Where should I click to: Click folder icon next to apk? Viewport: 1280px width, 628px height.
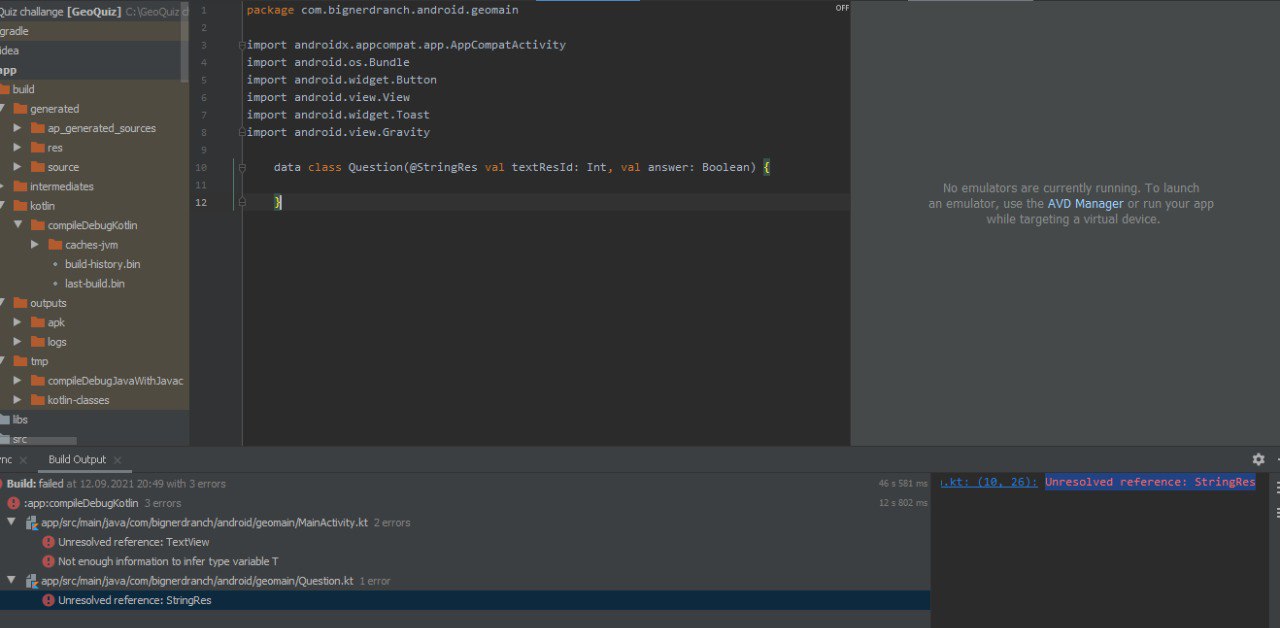point(38,322)
